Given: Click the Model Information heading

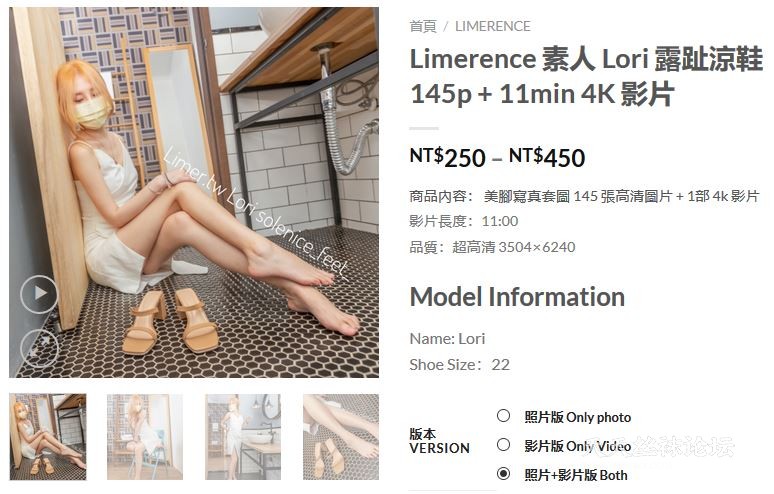Looking at the screenshot, I should (x=517, y=297).
